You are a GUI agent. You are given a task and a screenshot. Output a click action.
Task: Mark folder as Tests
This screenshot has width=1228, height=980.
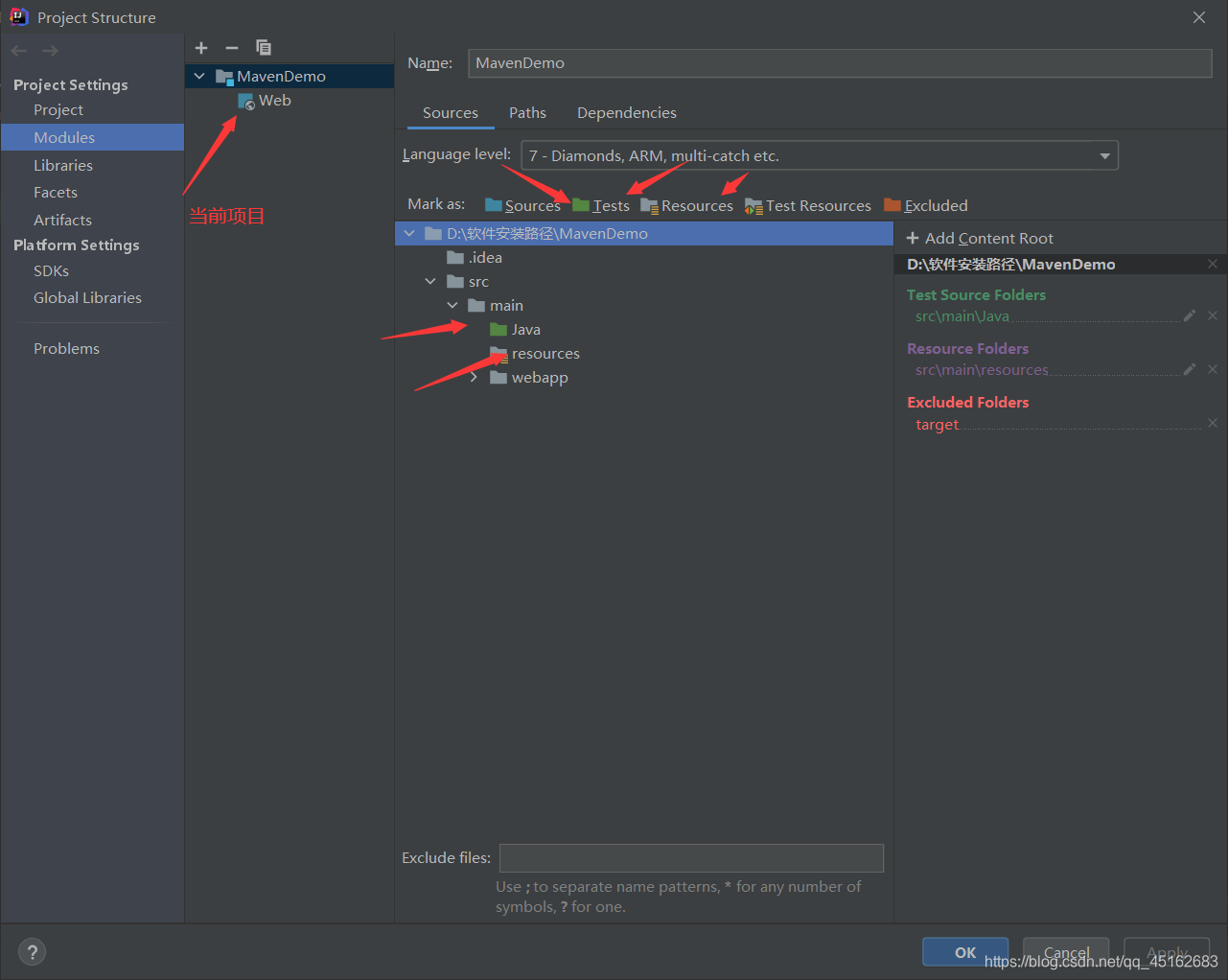click(601, 205)
